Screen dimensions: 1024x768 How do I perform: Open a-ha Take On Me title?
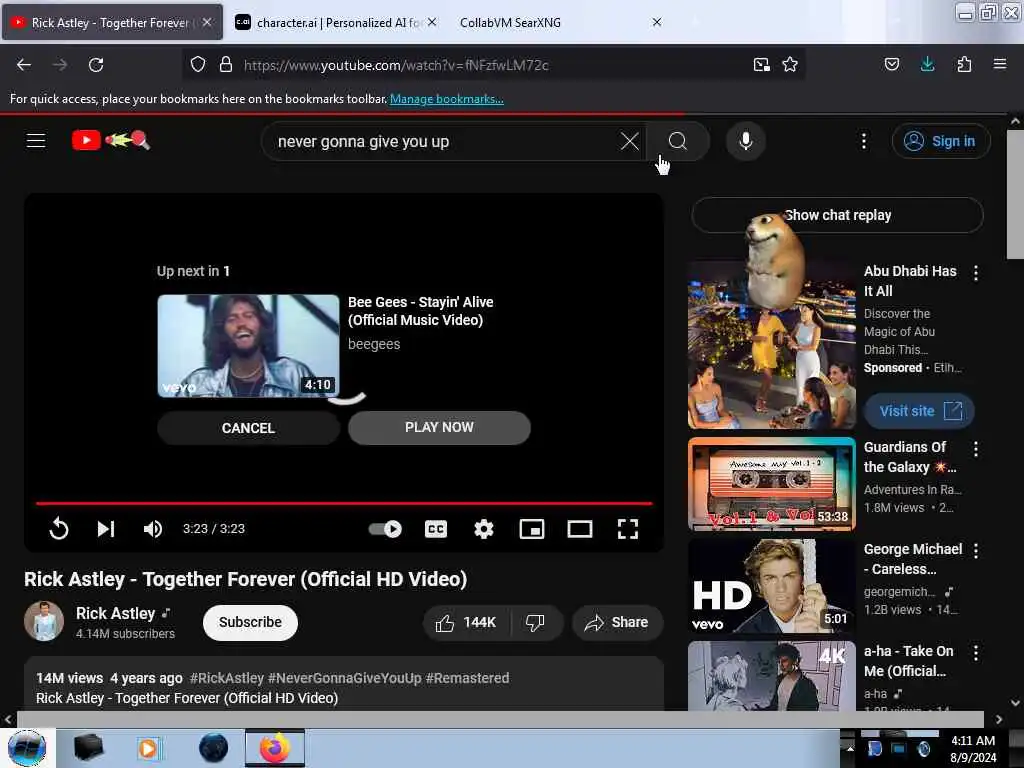point(908,661)
